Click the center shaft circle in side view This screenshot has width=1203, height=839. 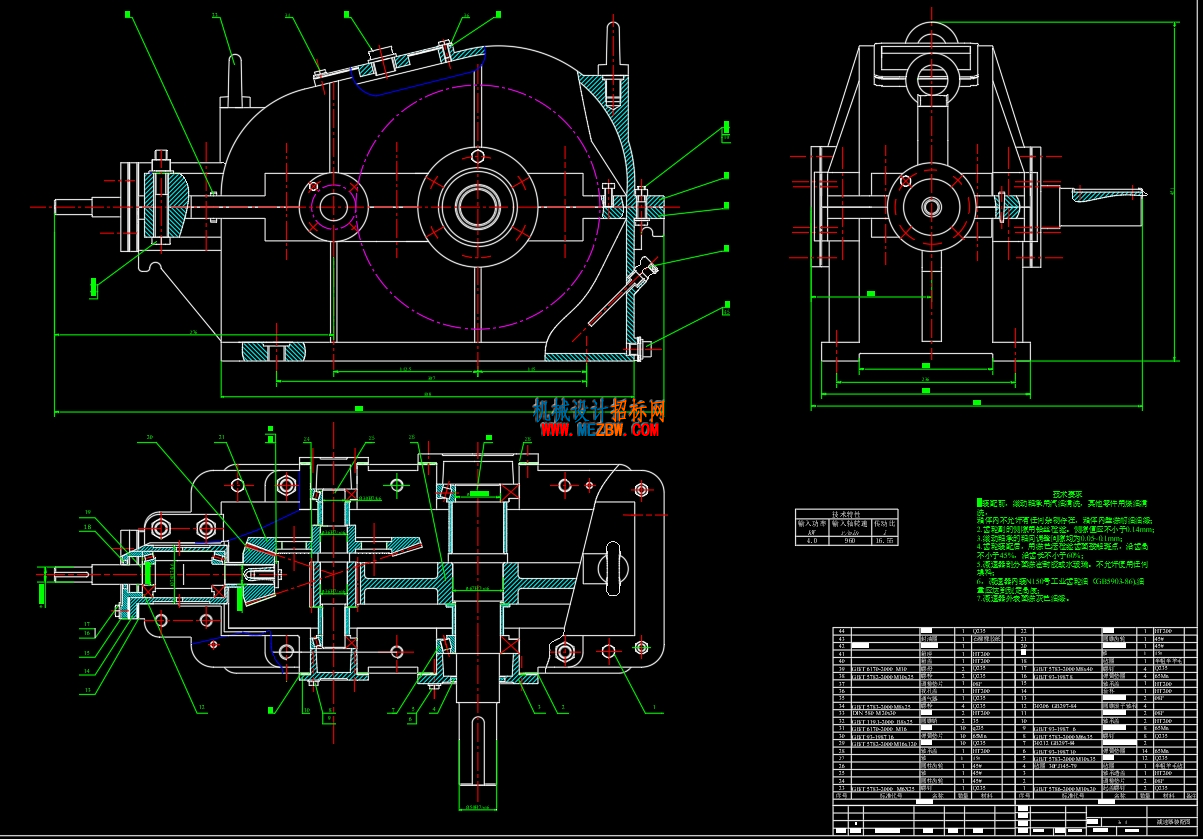(x=932, y=207)
